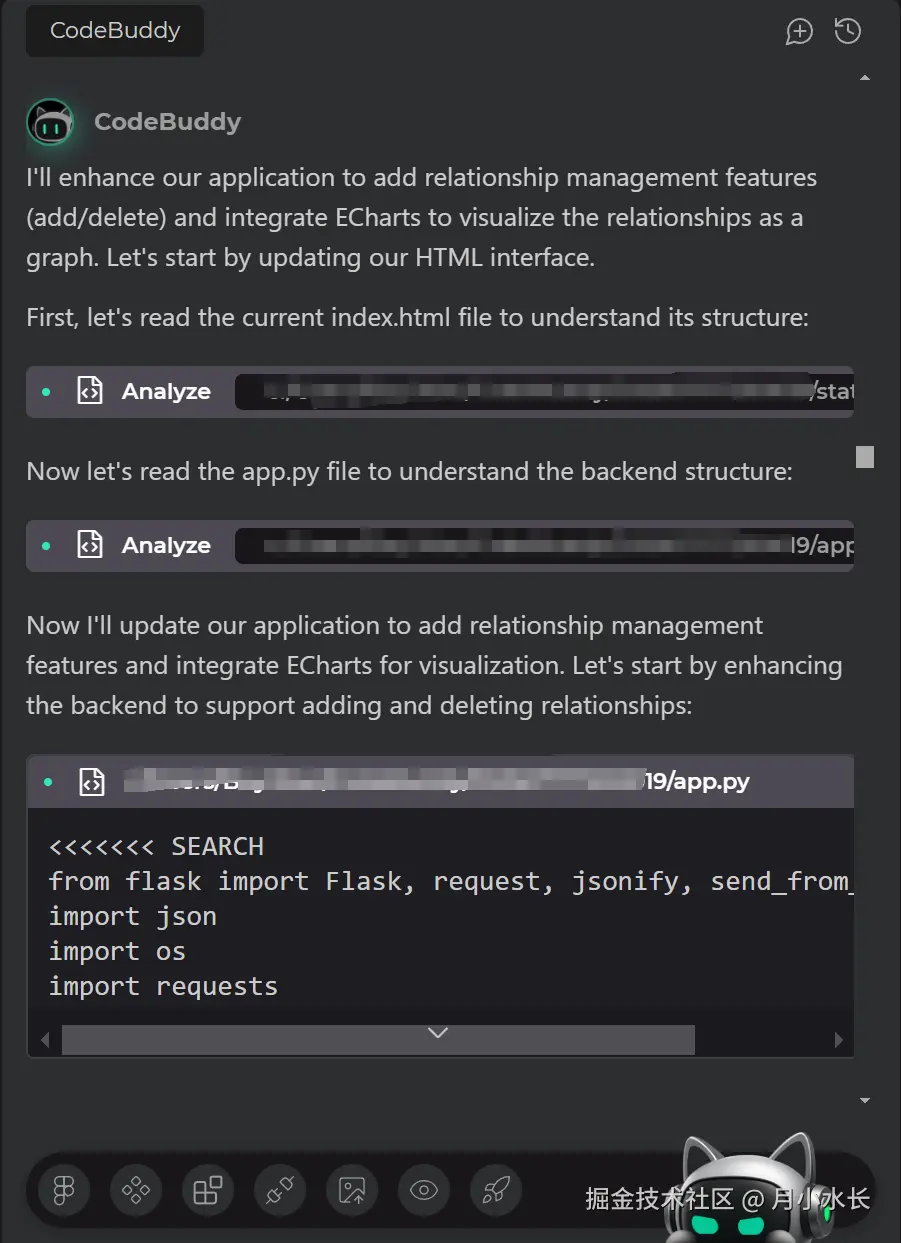Open the first Analyze step for index.html
Viewport: 901px width, 1243px height.
tap(166, 392)
